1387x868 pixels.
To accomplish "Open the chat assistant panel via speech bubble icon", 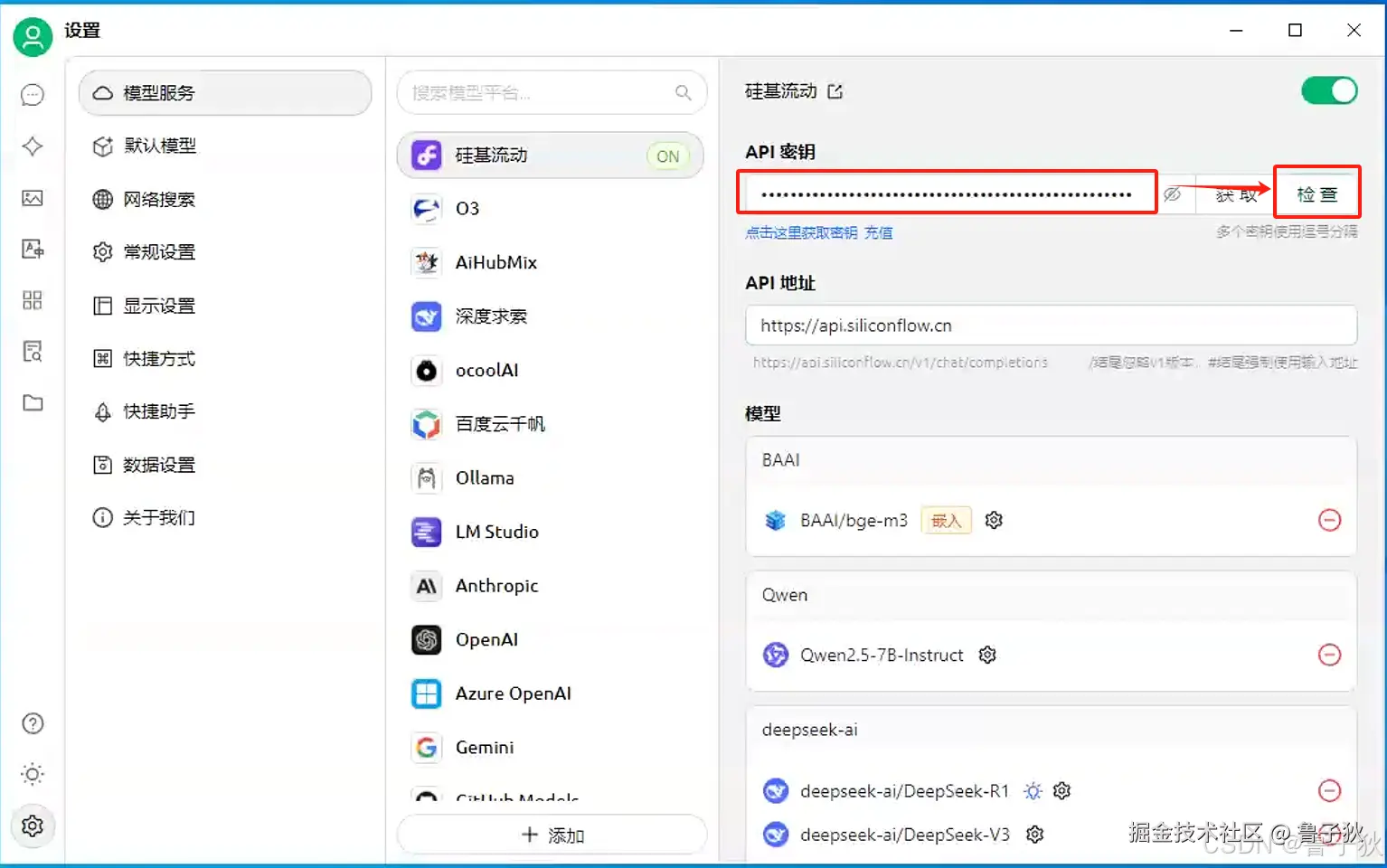I will [x=33, y=94].
